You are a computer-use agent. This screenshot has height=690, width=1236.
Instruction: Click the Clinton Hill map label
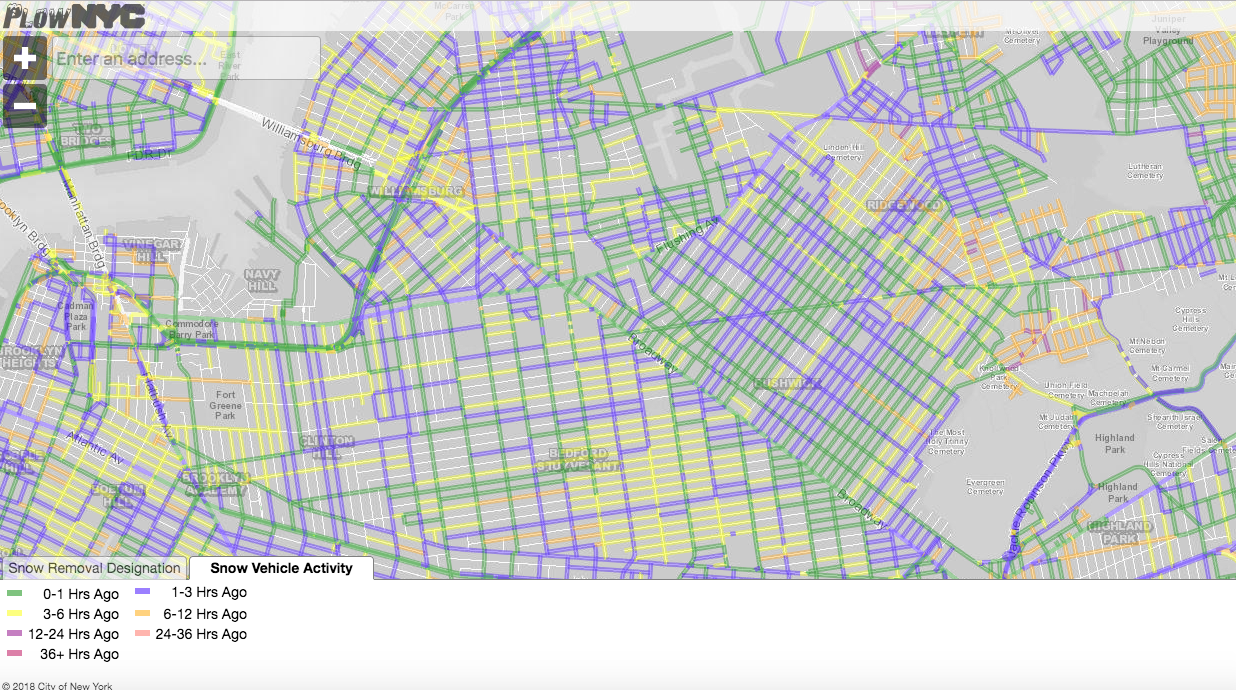[x=326, y=446]
